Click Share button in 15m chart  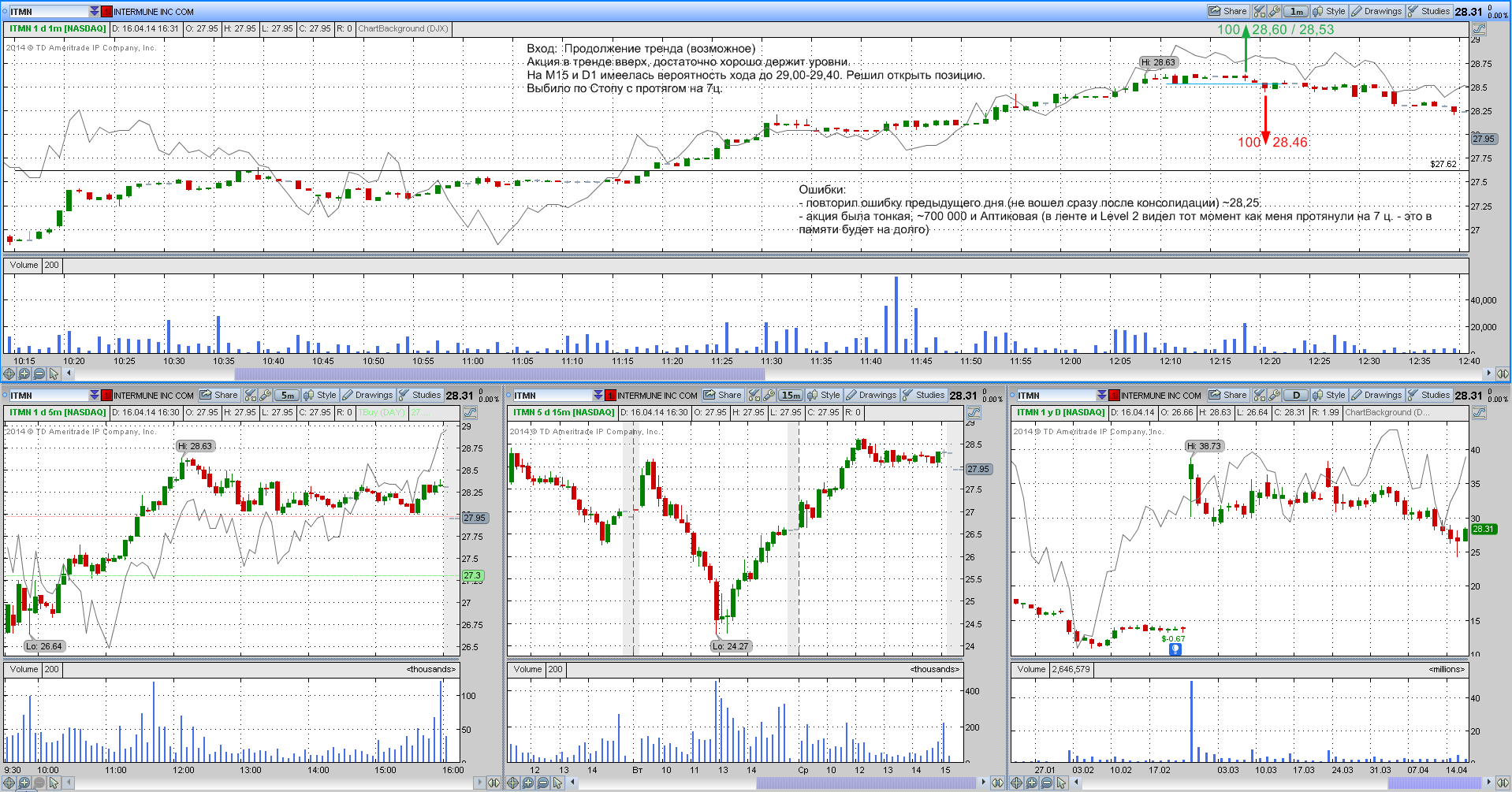722,395
